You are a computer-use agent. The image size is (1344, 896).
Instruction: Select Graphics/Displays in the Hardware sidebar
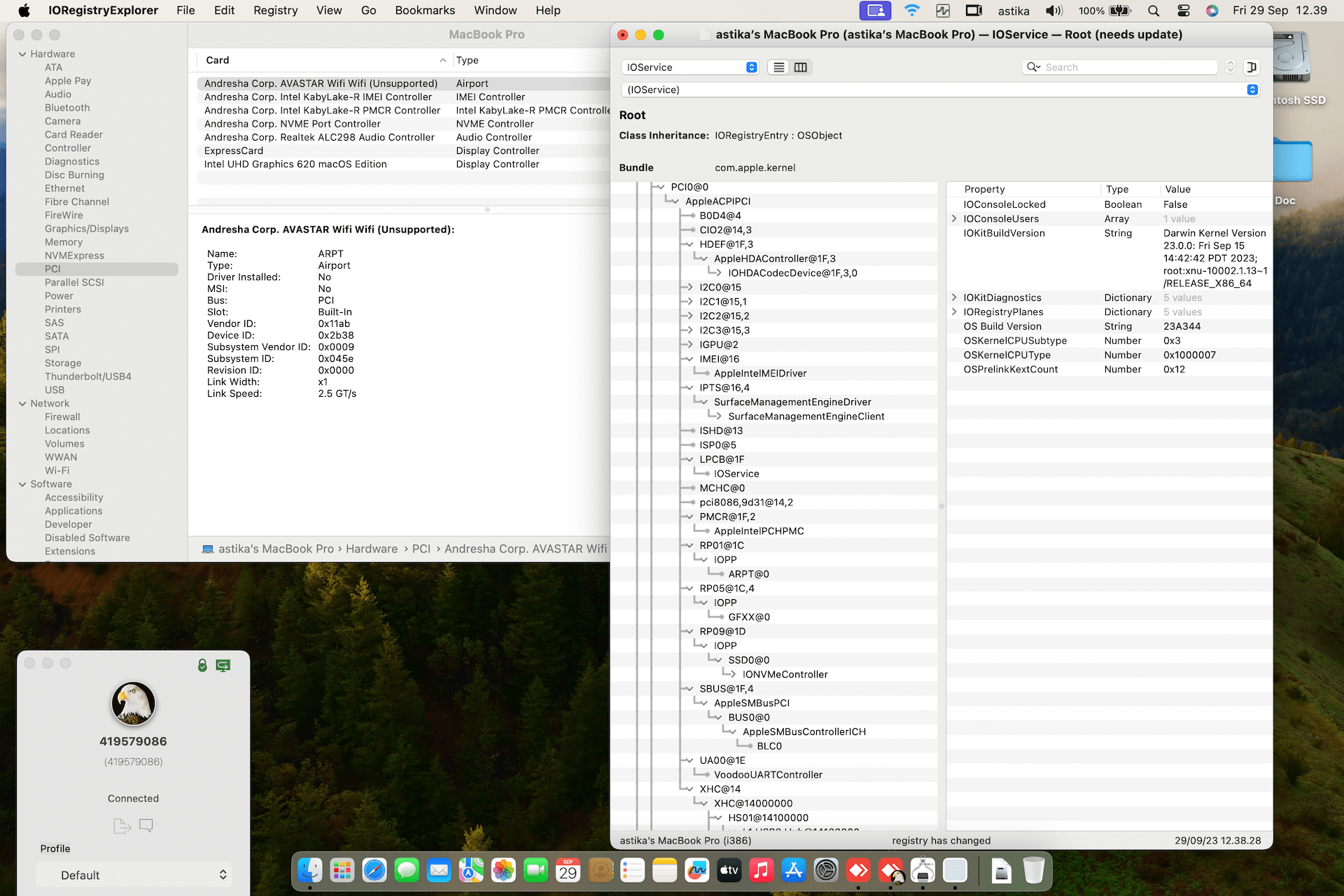(x=87, y=229)
